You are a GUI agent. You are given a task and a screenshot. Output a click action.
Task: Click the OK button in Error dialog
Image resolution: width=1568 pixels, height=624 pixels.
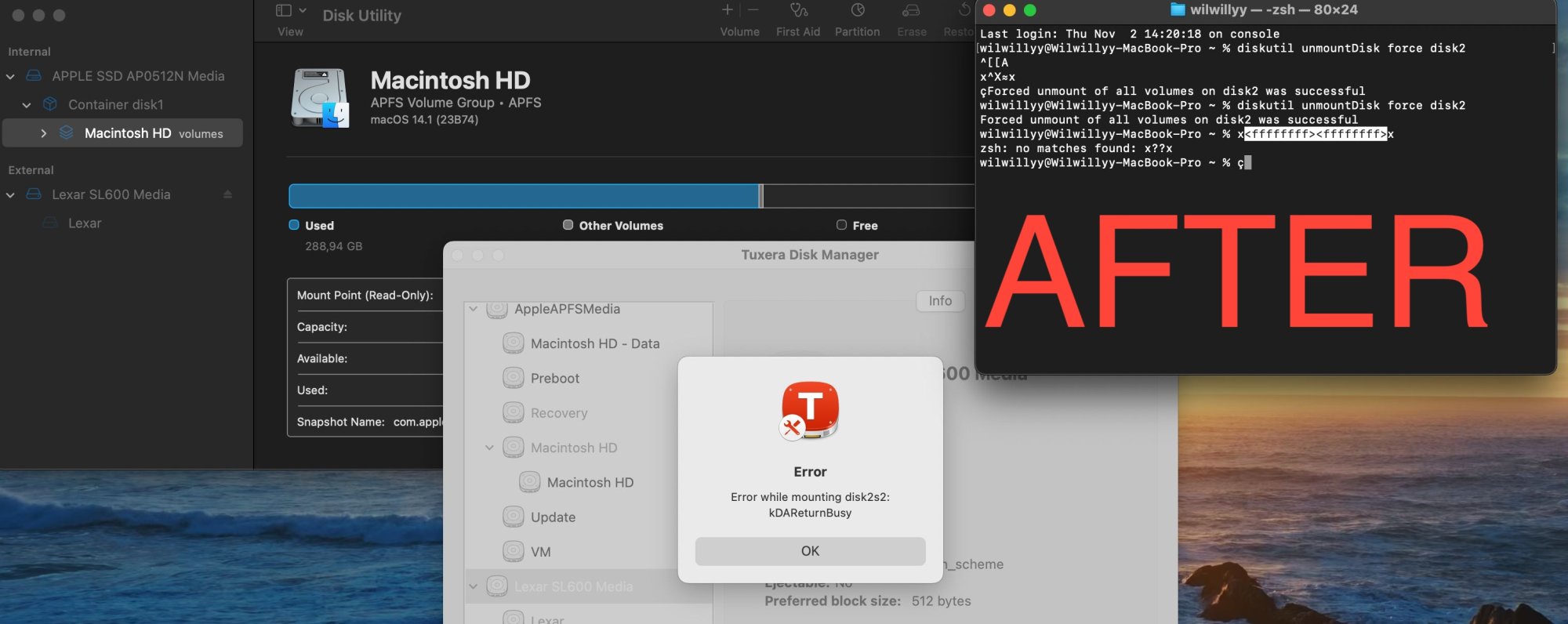click(810, 551)
